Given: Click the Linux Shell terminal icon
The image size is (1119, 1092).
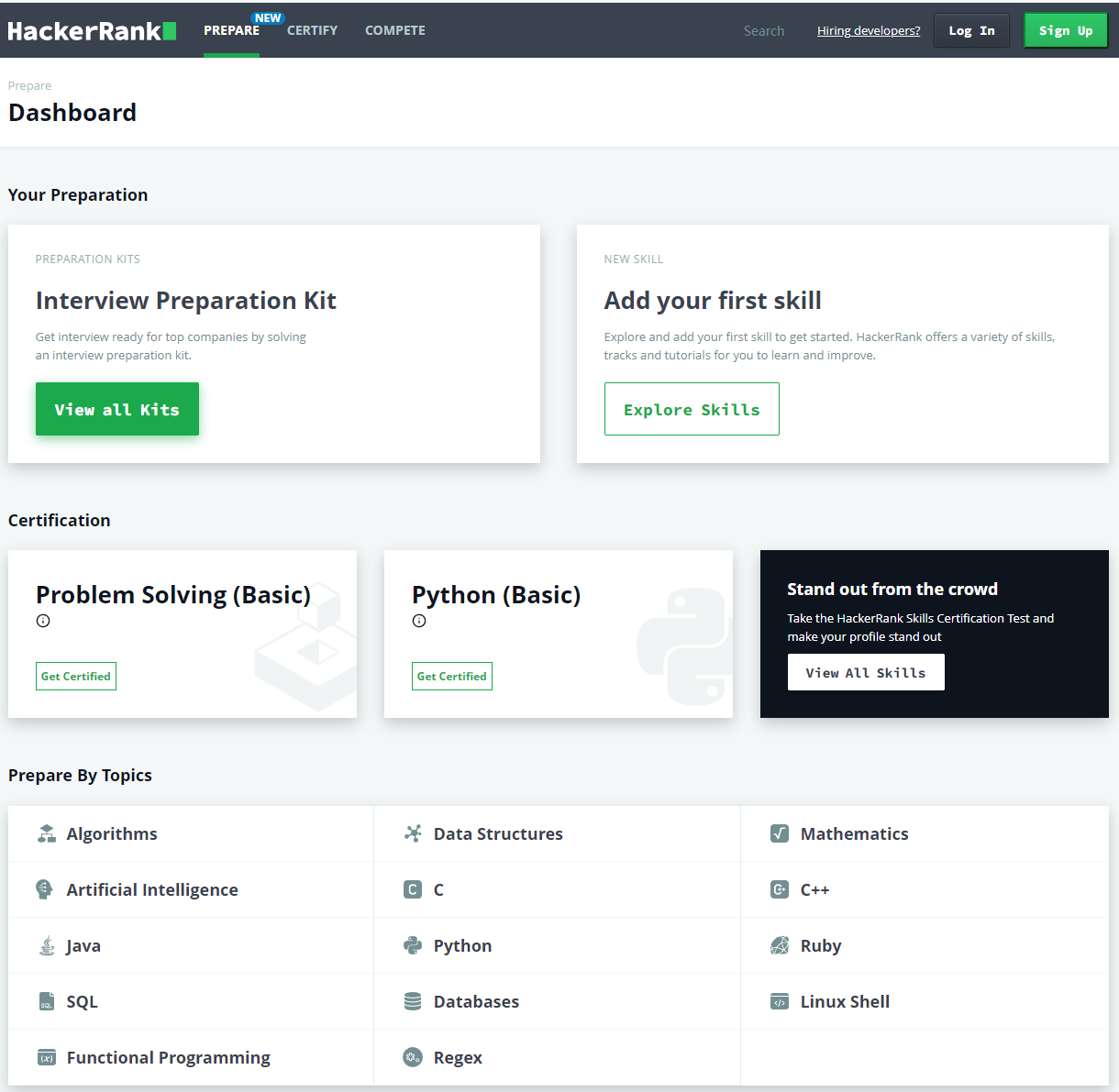Looking at the screenshot, I should pos(780,1001).
